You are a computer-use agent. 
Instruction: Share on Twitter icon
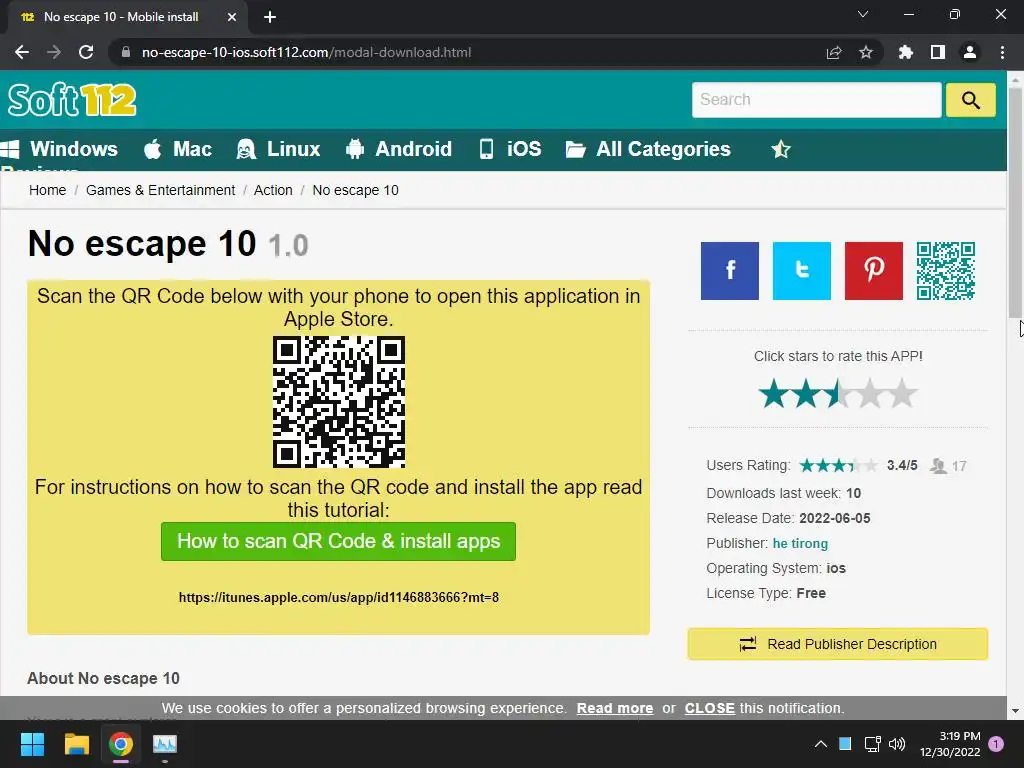point(801,271)
